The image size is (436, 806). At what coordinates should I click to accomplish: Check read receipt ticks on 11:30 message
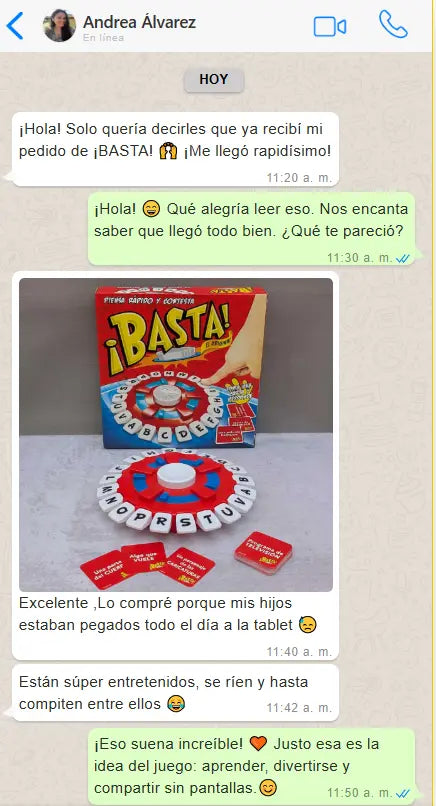point(403,259)
